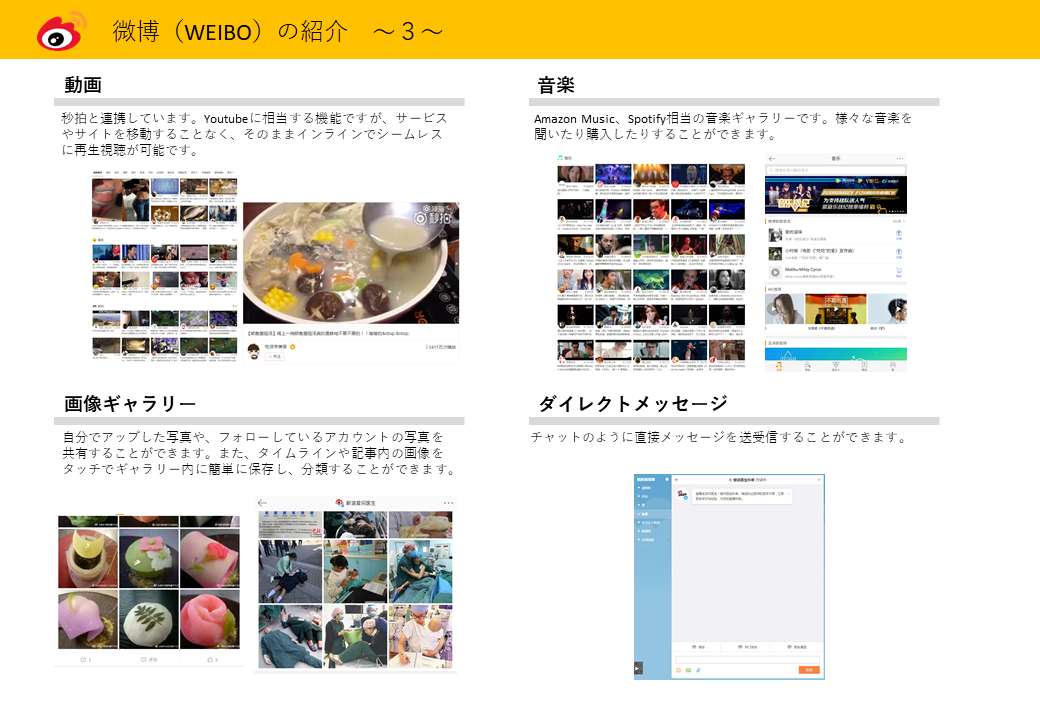The width and height of the screenshot is (1040, 720).
Task: Tap back arrow in the photo gallery screen
Action: (x=263, y=502)
